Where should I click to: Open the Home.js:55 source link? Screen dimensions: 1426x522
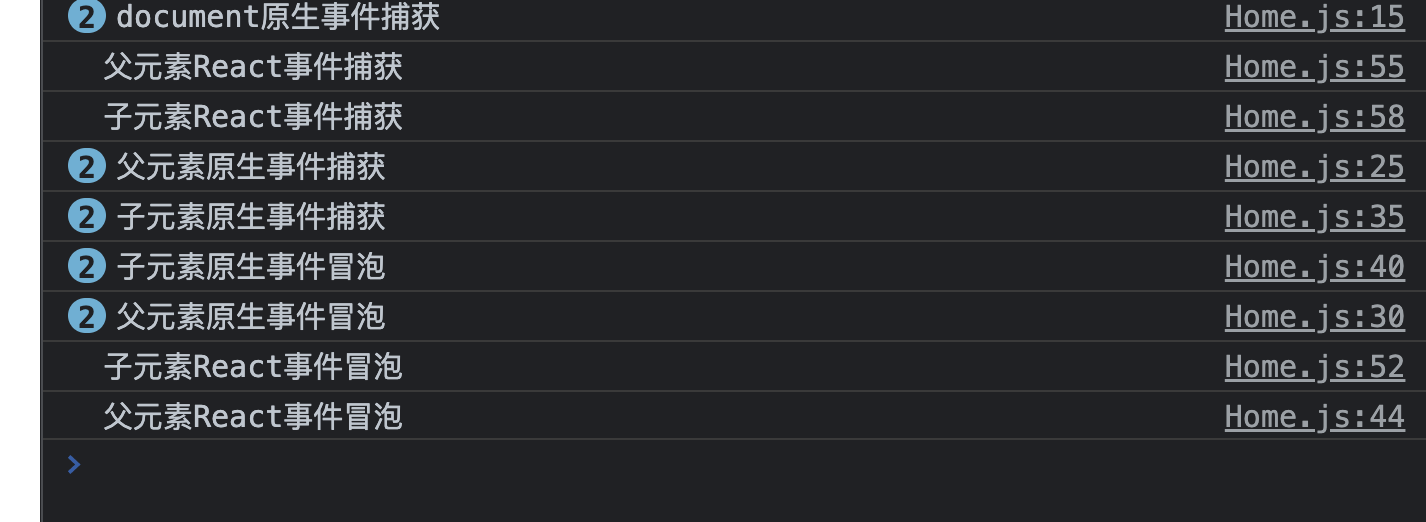coord(1314,67)
